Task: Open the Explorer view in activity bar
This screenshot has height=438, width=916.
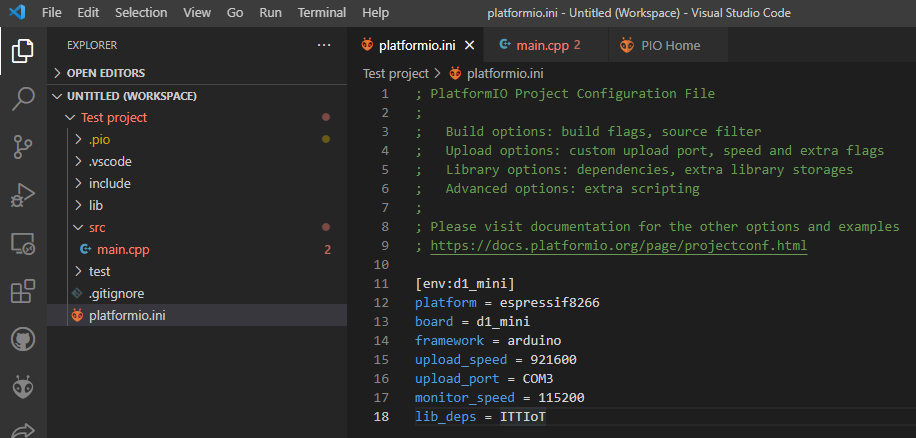Action: click(x=23, y=50)
